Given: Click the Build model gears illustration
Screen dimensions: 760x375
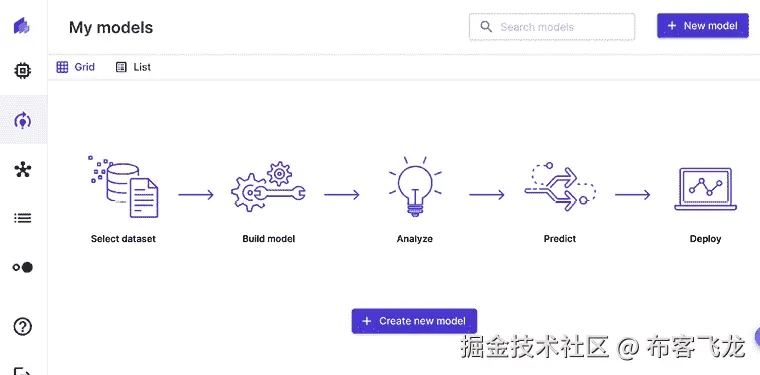Looking at the screenshot, I should pyautogui.click(x=268, y=187).
